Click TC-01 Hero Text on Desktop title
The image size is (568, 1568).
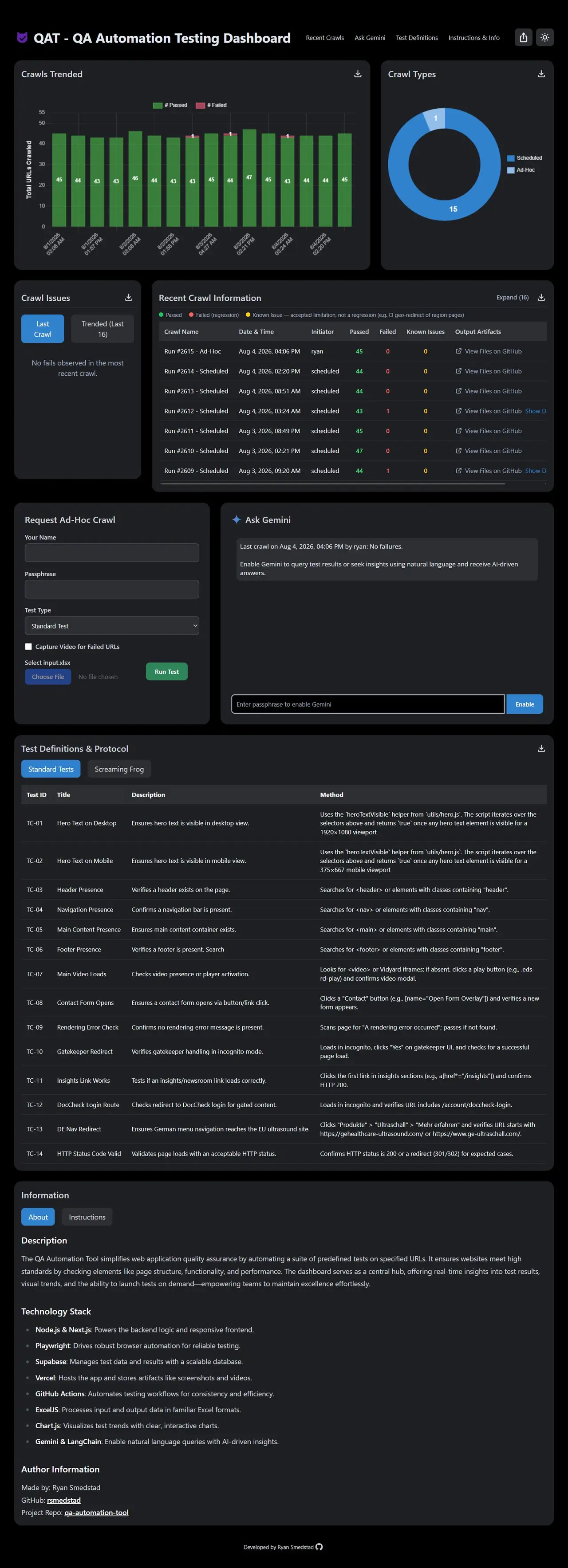click(87, 823)
